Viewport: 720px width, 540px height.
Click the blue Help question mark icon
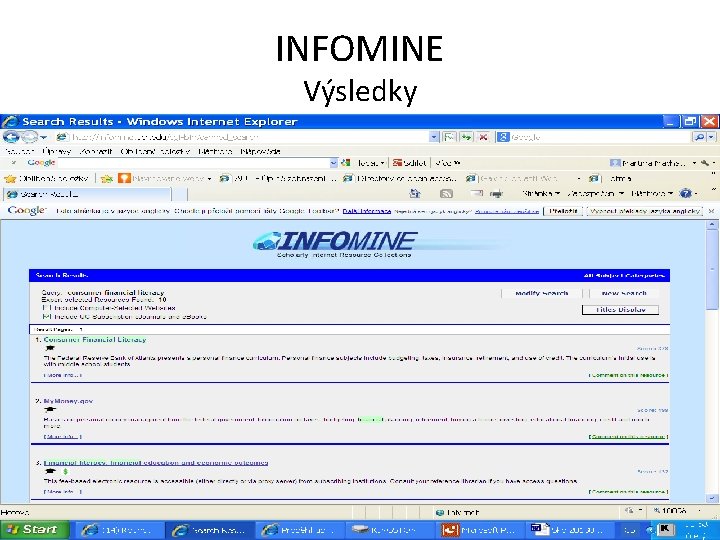tap(686, 194)
